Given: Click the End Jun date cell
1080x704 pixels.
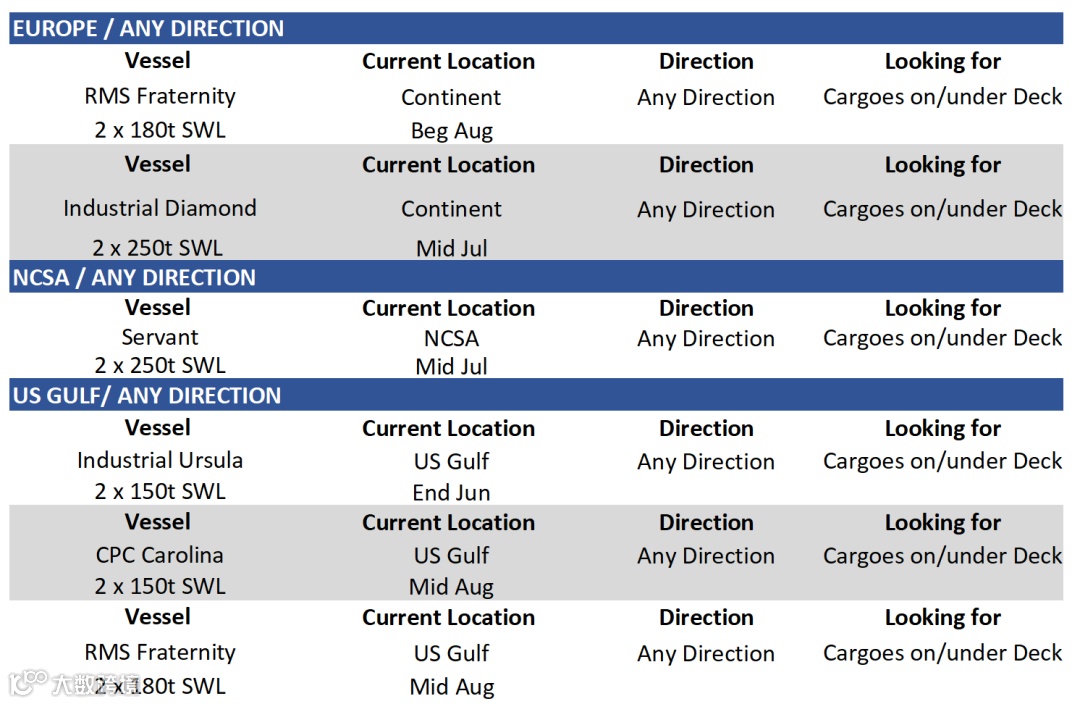Looking at the screenshot, I should [451, 492].
